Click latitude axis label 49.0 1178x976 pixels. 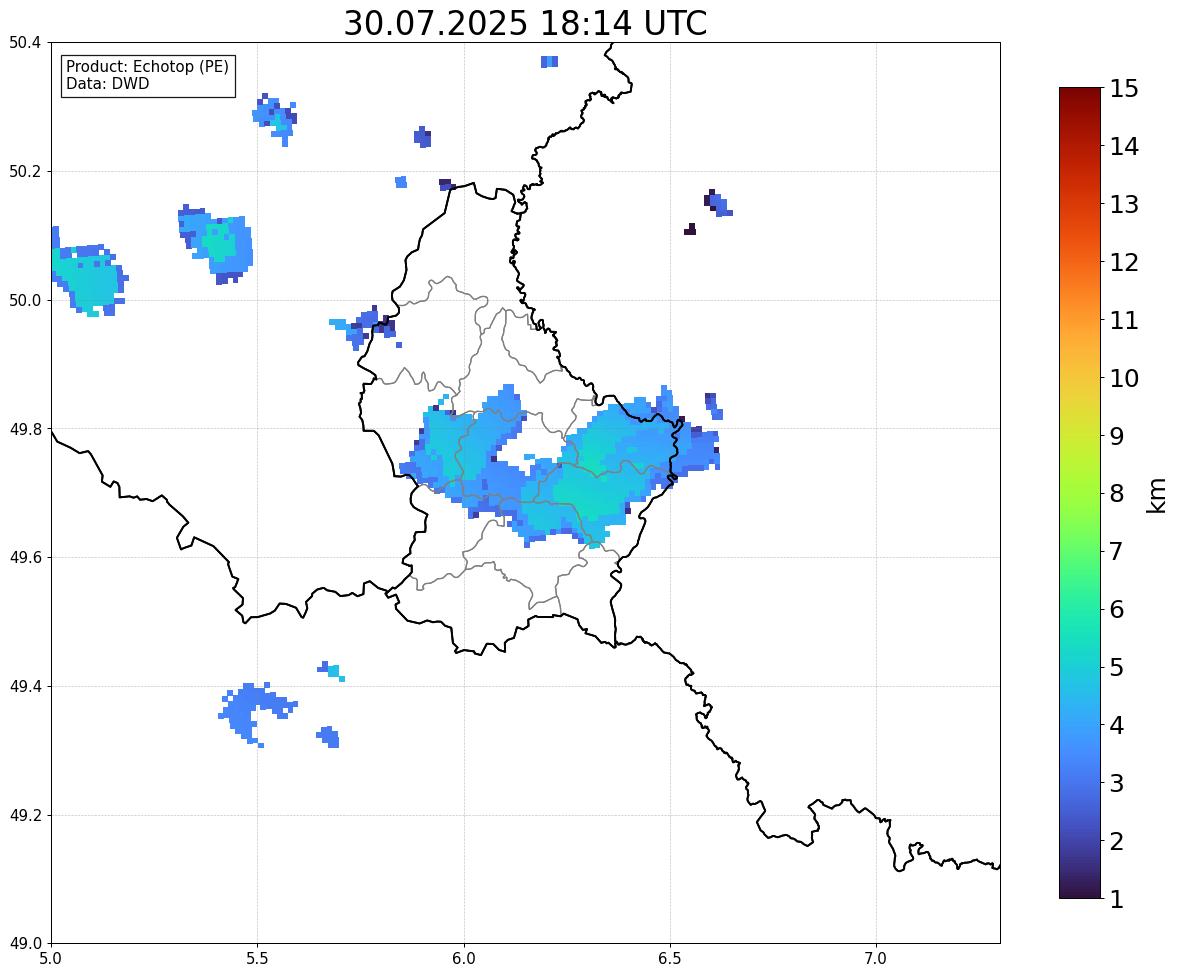(x=25, y=944)
